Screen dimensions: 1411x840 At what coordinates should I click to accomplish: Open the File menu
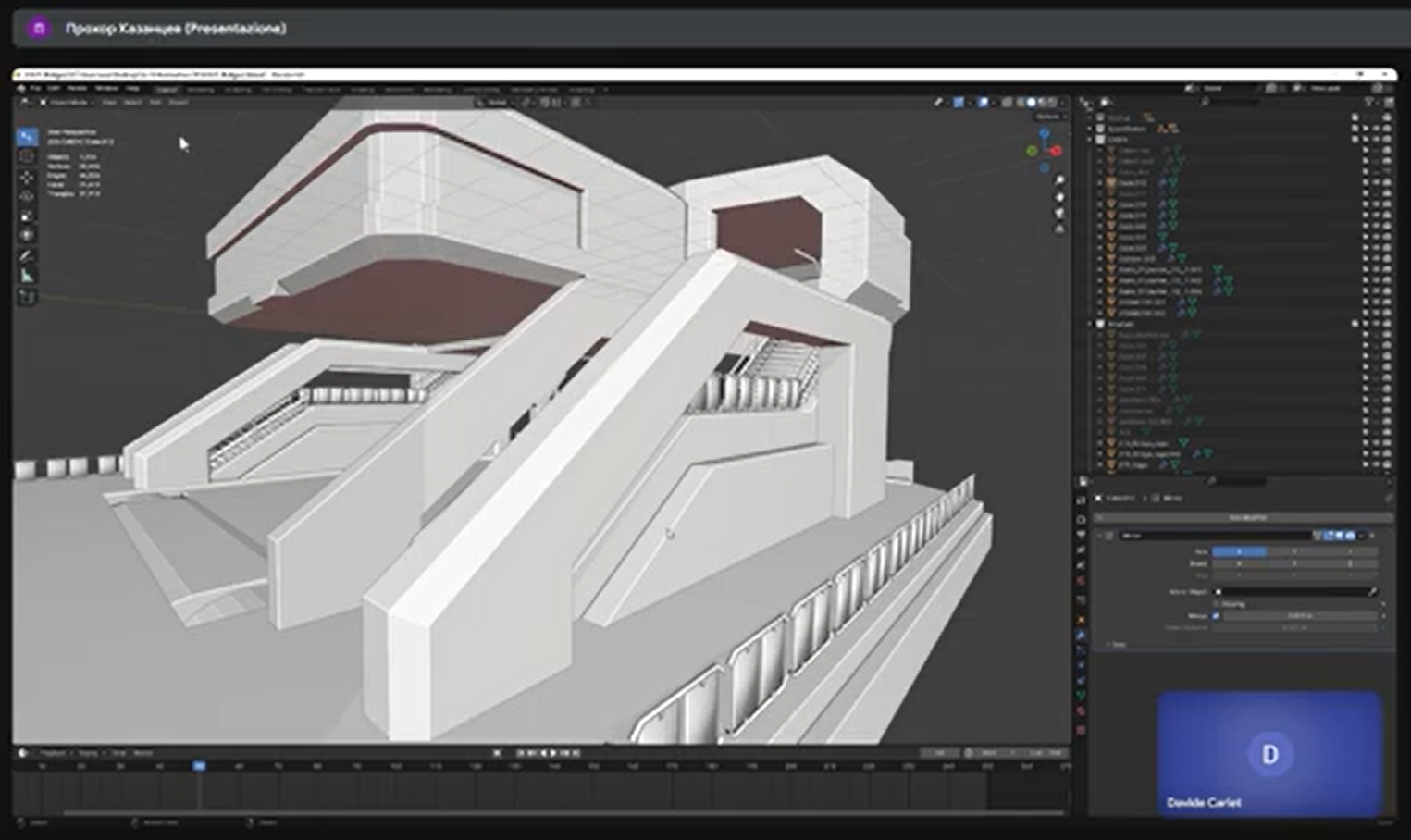pos(36,89)
